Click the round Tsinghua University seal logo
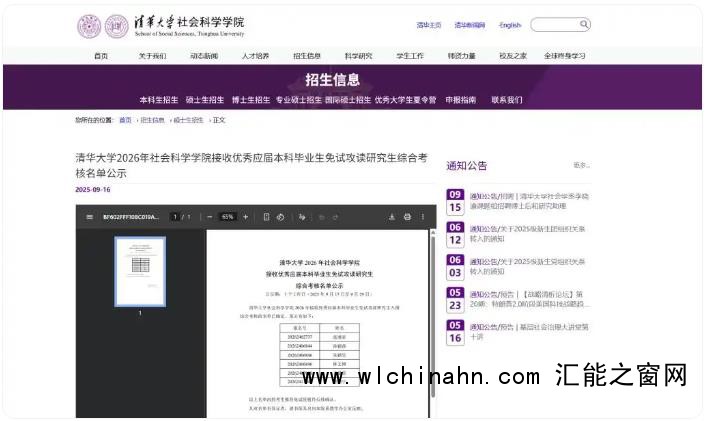The height and width of the screenshot is (421, 713). [89, 26]
